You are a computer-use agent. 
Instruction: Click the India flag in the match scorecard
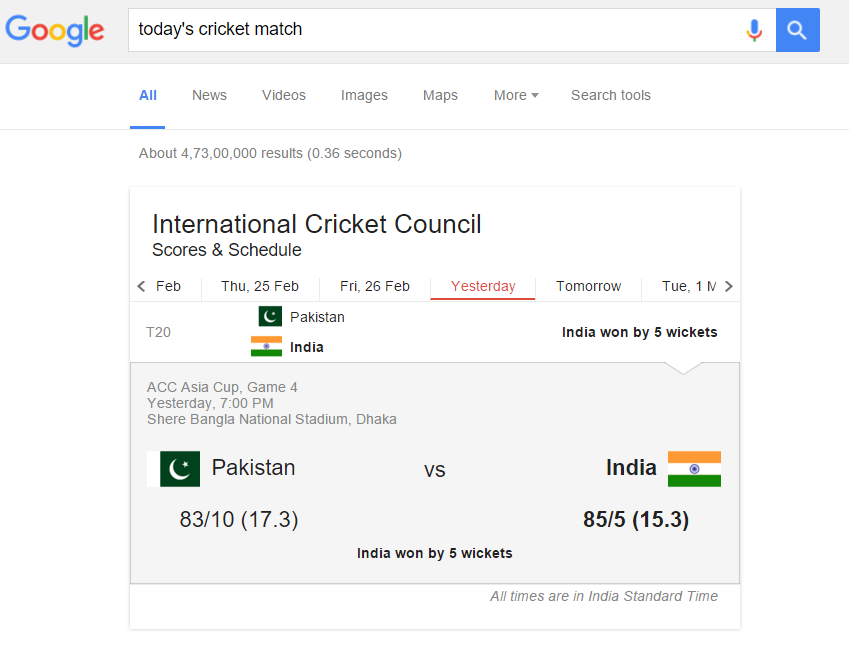pos(694,468)
